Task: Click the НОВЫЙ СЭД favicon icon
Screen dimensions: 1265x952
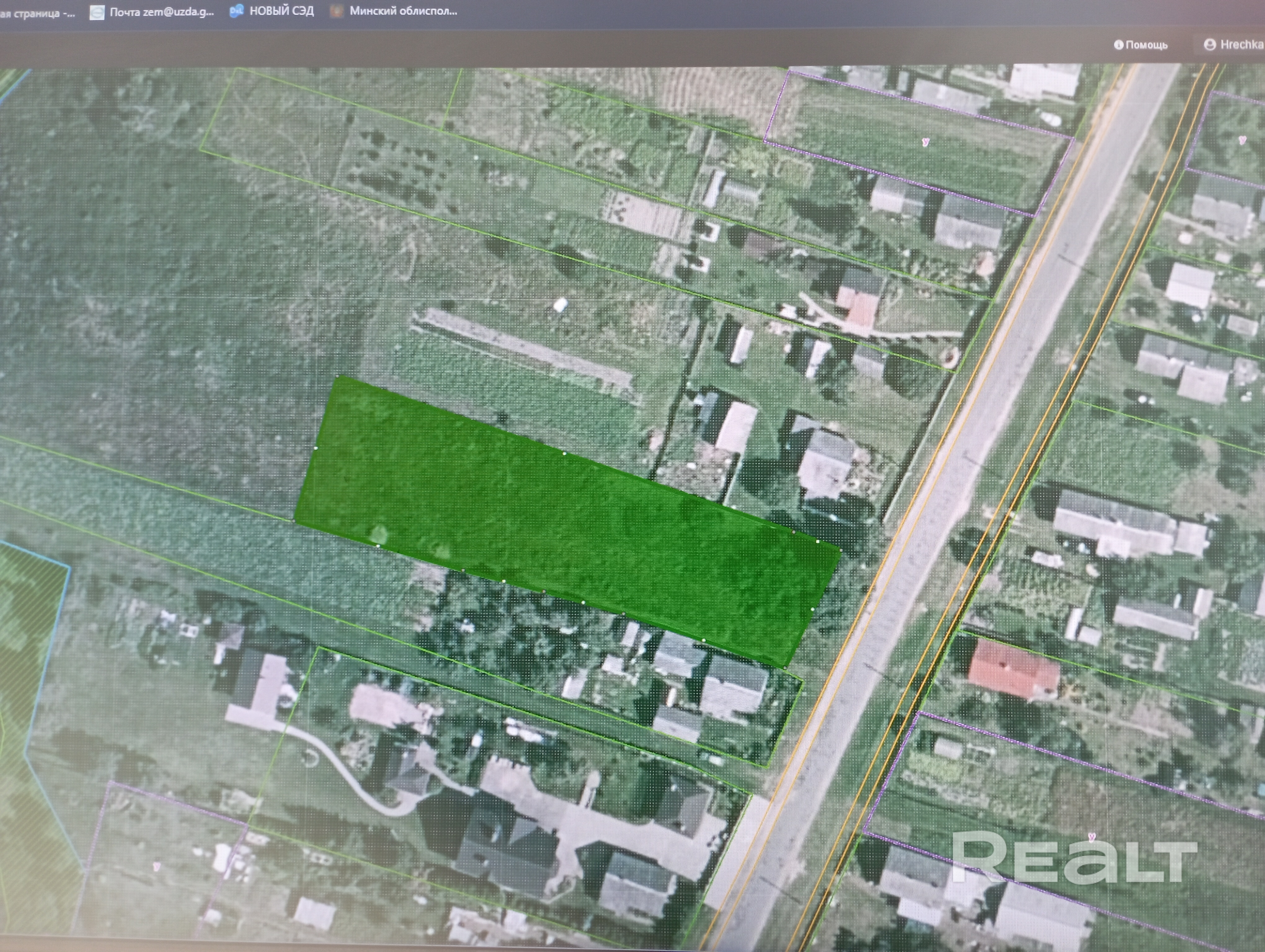Action: [x=236, y=11]
